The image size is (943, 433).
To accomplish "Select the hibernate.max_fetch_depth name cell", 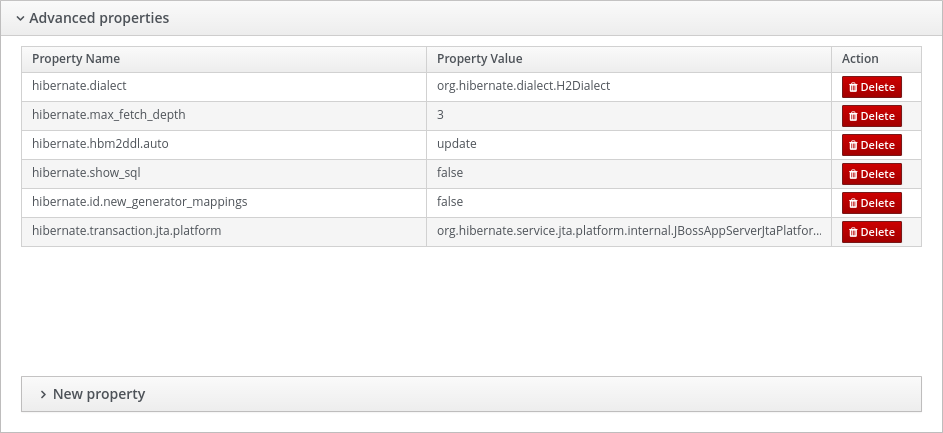I will click(x=224, y=115).
